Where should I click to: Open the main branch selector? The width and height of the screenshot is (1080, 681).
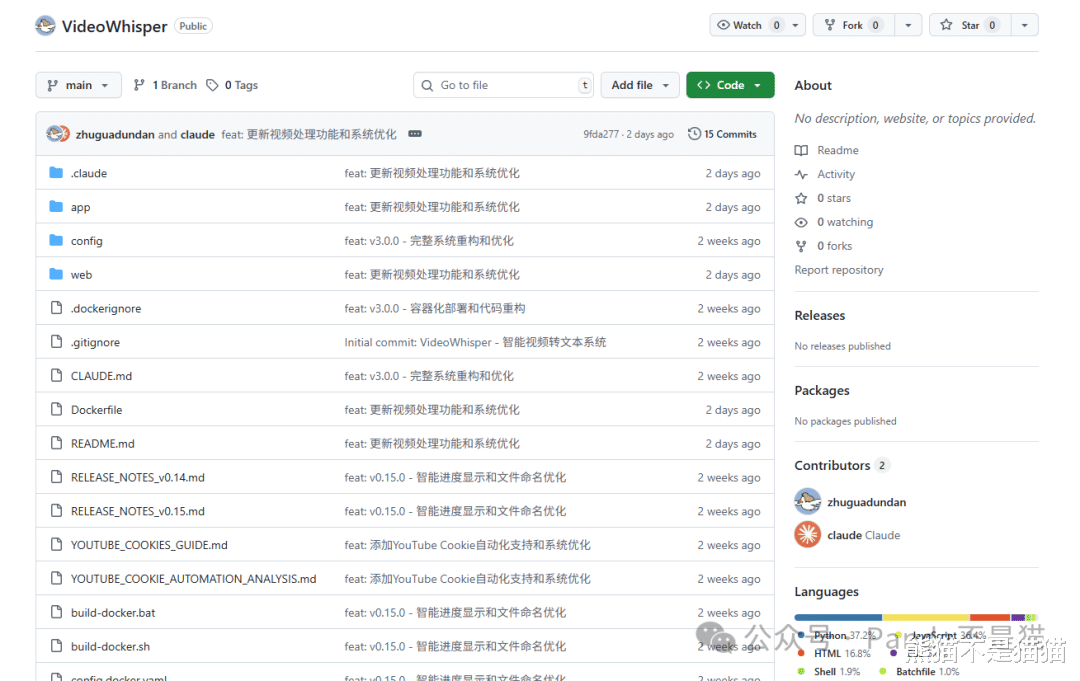click(79, 85)
